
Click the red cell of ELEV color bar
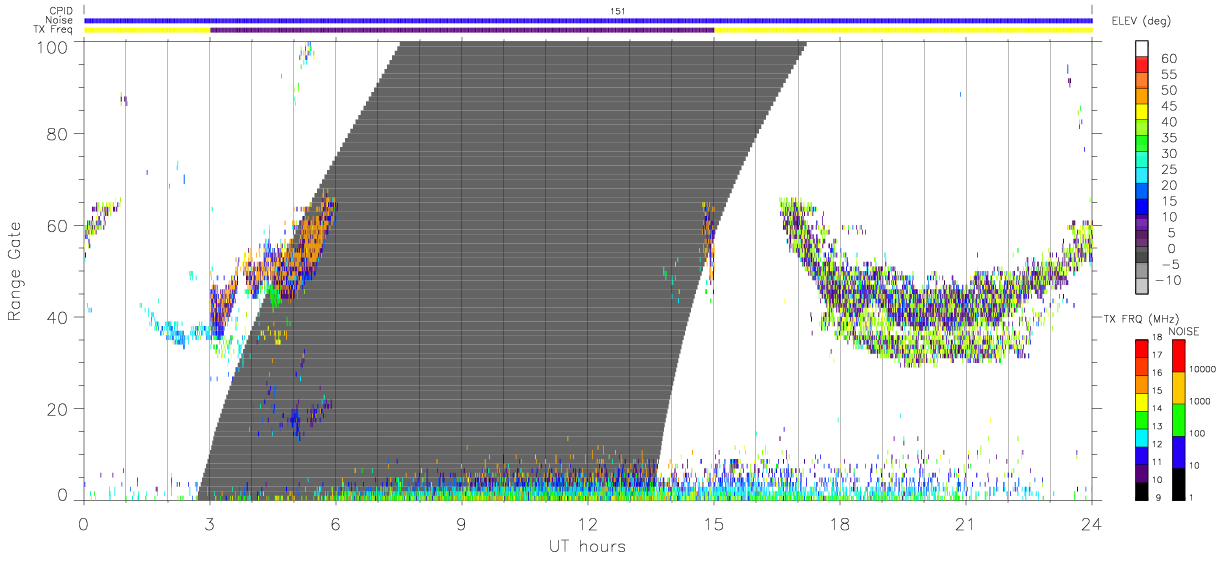pos(1143,64)
